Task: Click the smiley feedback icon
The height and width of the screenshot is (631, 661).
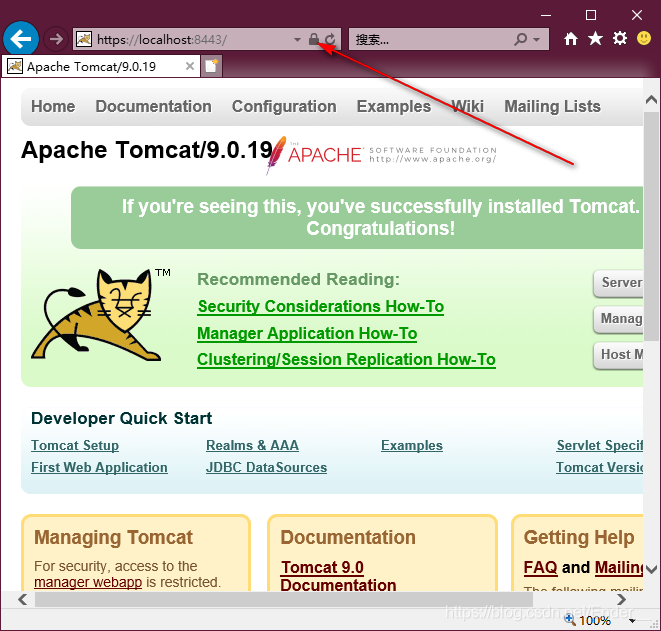Action: click(644, 38)
